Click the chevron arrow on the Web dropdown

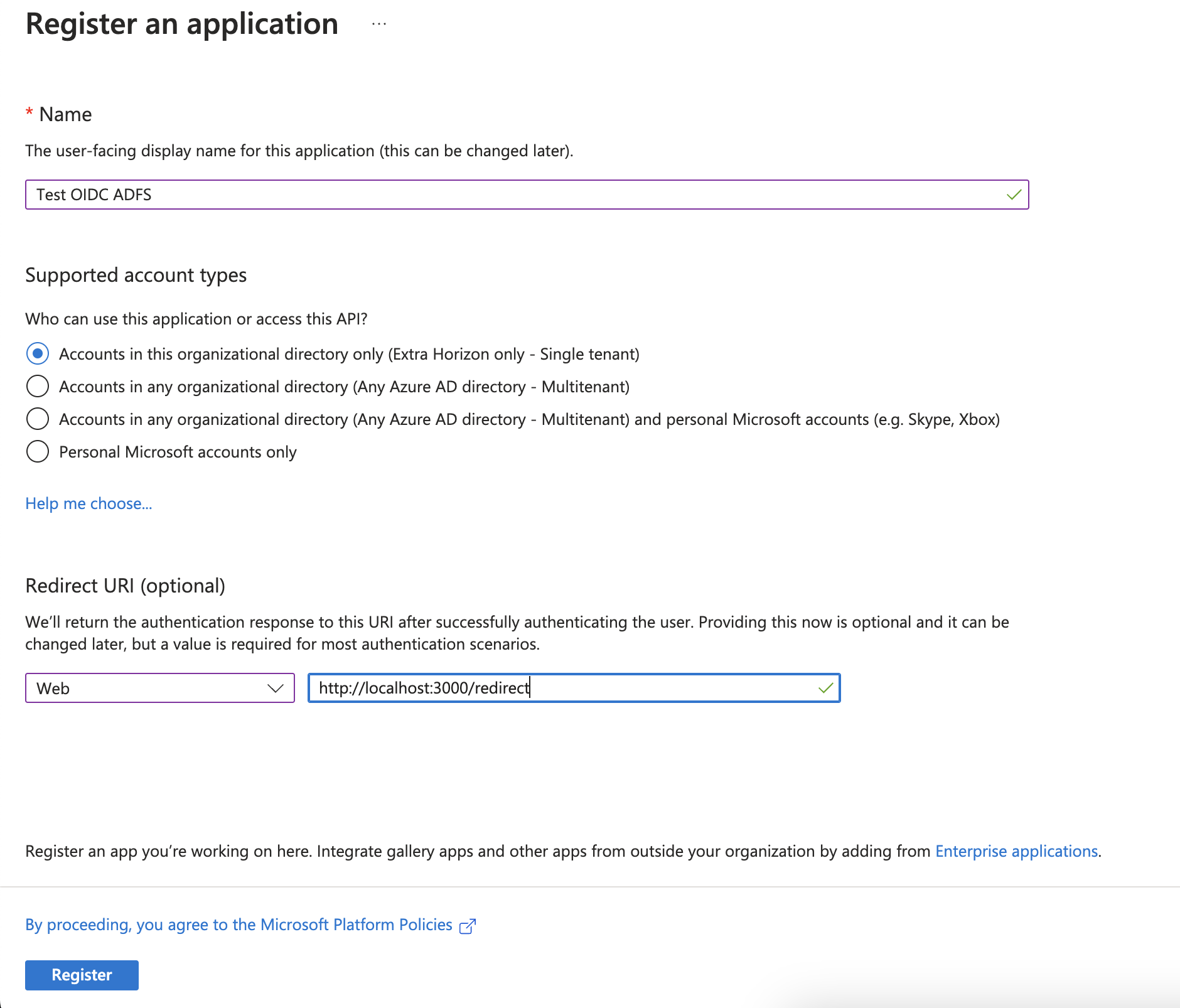click(275, 688)
